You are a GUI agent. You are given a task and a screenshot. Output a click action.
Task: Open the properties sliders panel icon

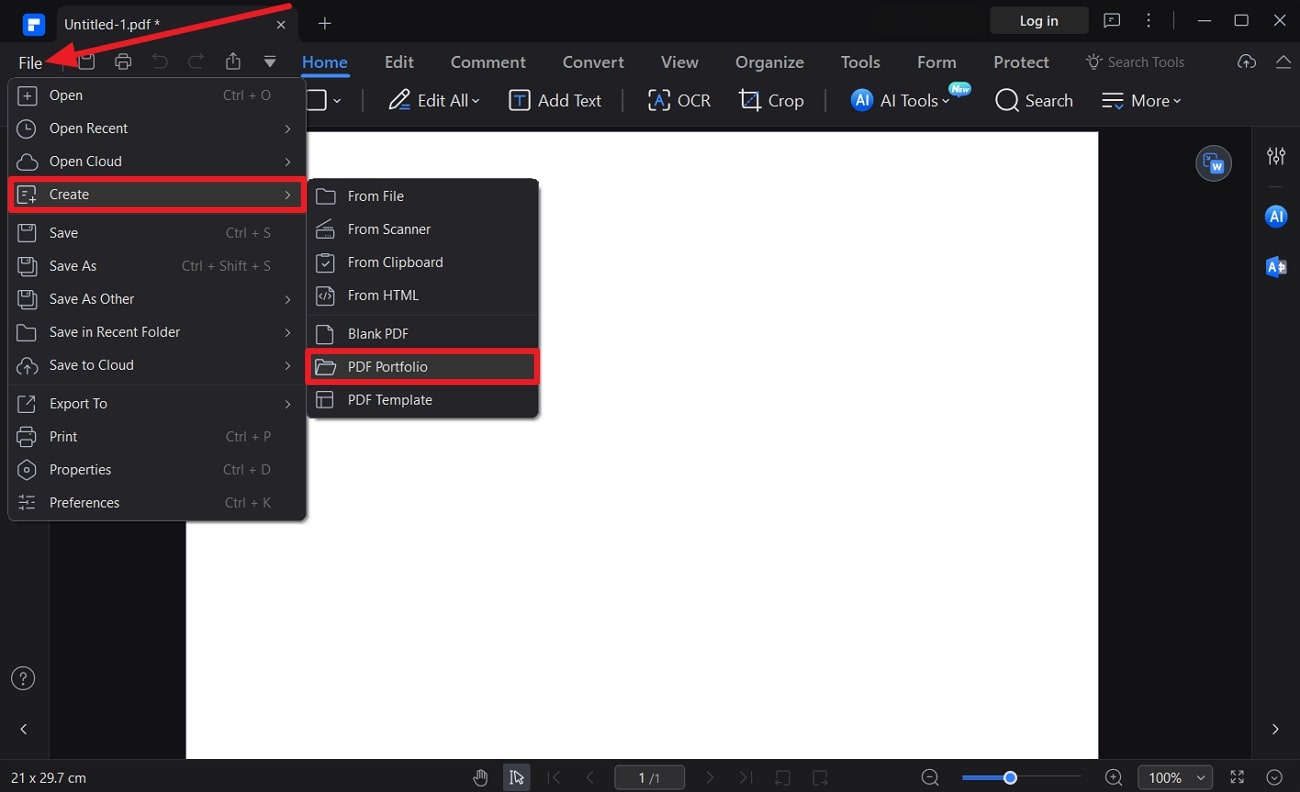[1276, 156]
